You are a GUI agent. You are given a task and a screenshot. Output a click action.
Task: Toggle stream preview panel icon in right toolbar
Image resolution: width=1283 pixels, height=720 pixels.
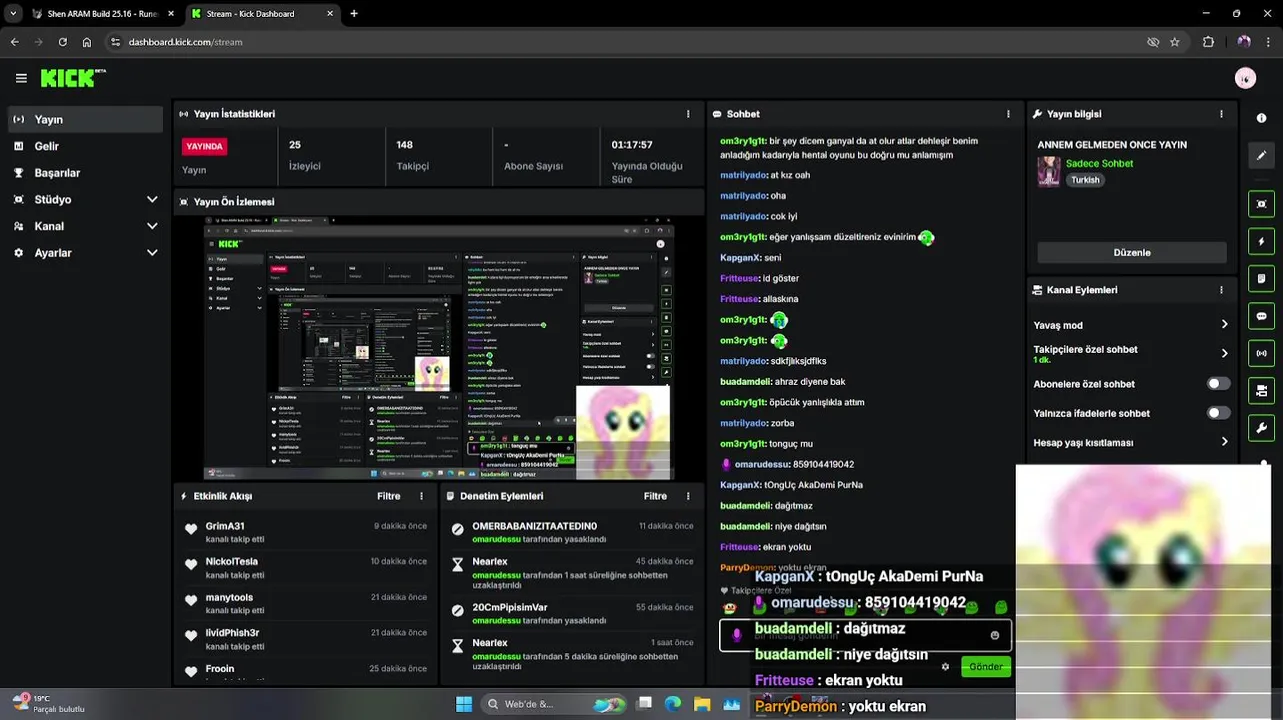1261,204
